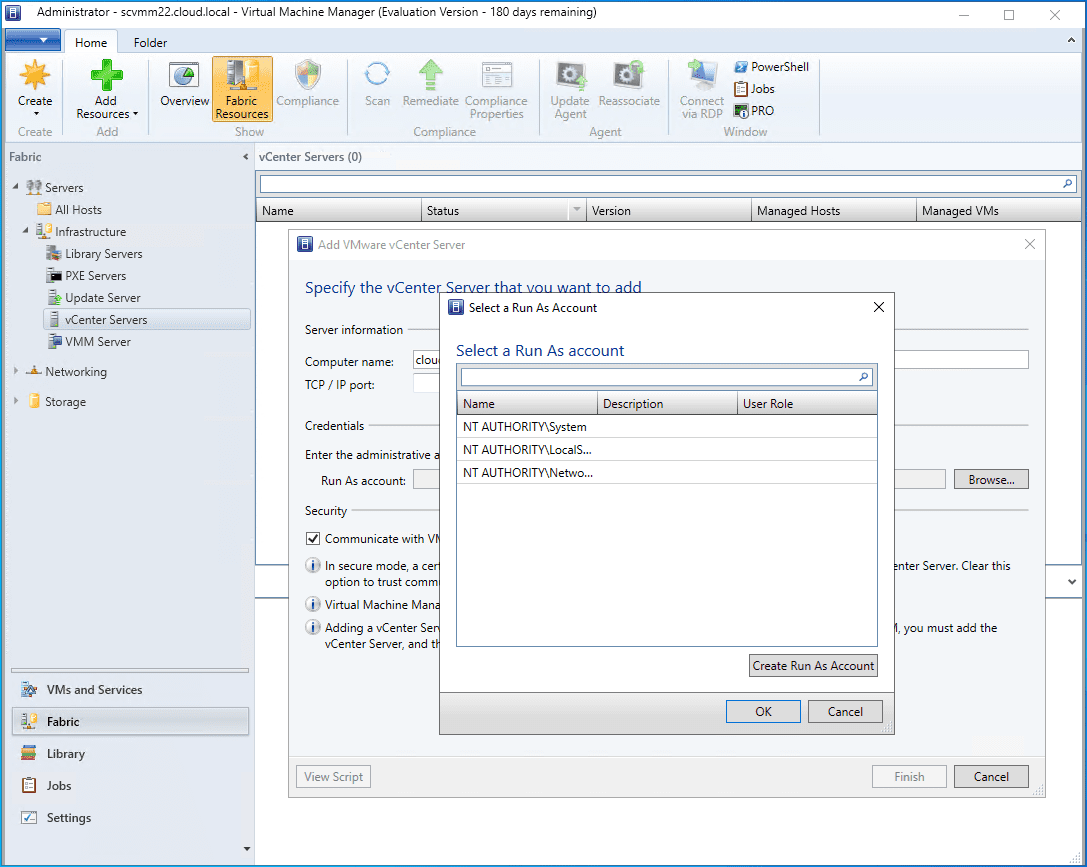
Task: Expand the Networking tree node
Action: coord(16,372)
